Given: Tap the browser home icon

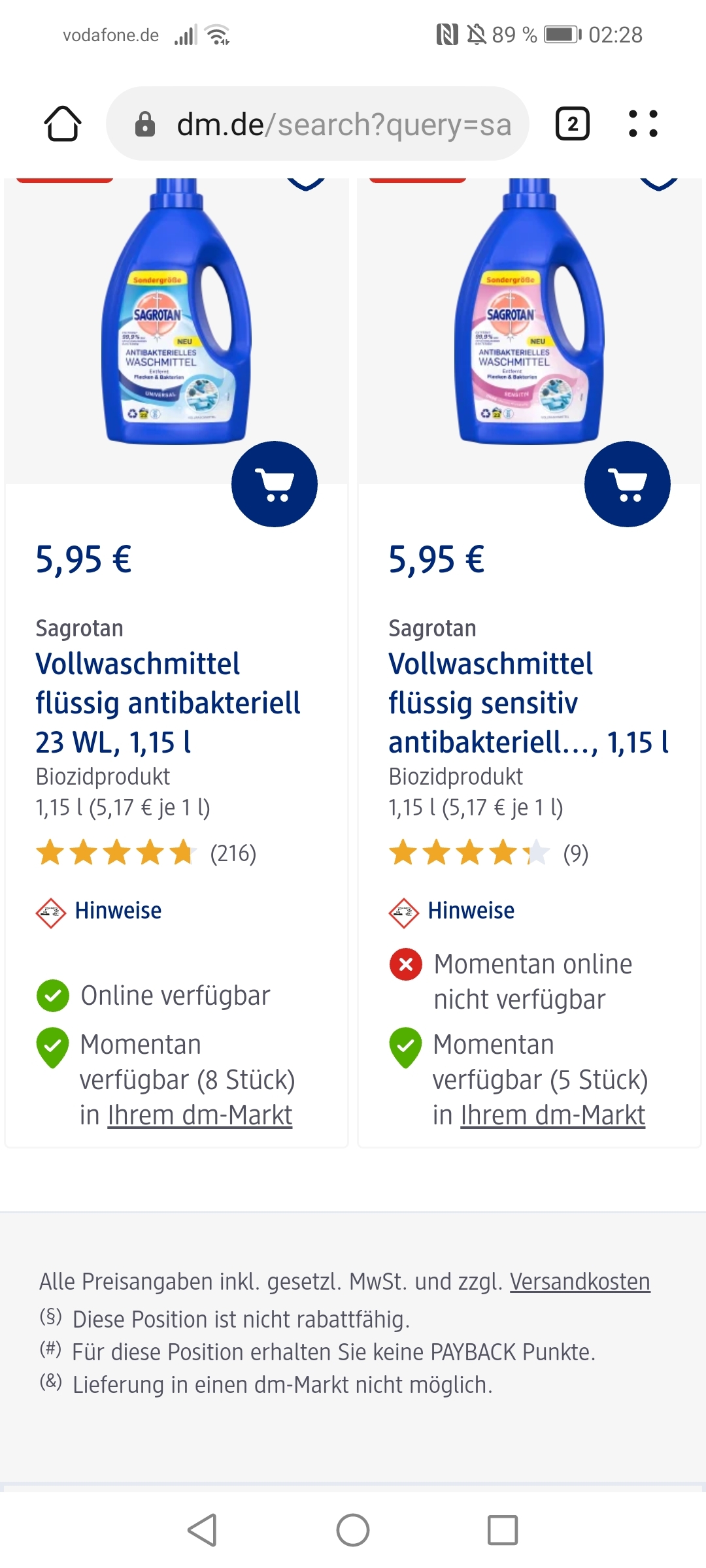Looking at the screenshot, I should [x=63, y=123].
